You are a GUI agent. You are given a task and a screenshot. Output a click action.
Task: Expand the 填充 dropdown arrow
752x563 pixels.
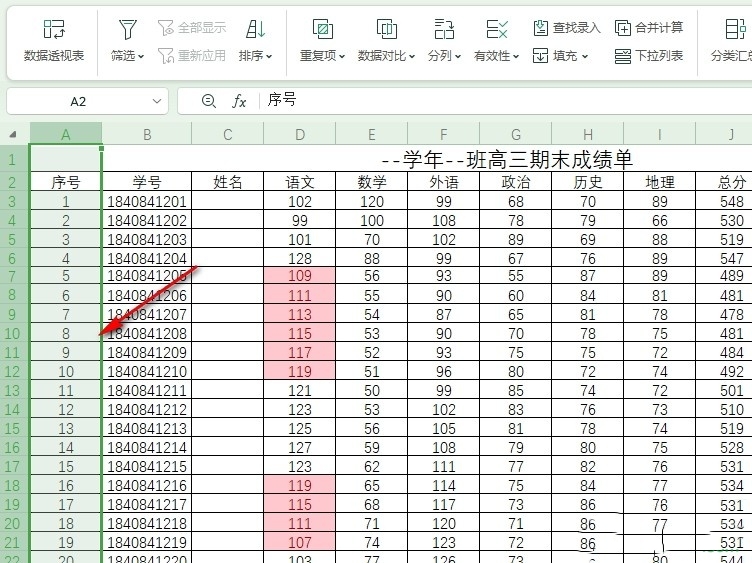coord(585,57)
